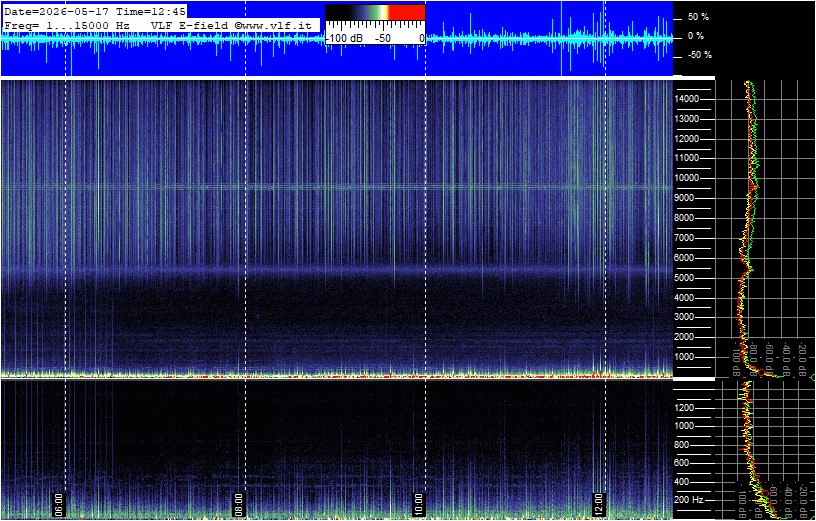Click the 12000 frequency axis label

(x=687, y=139)
